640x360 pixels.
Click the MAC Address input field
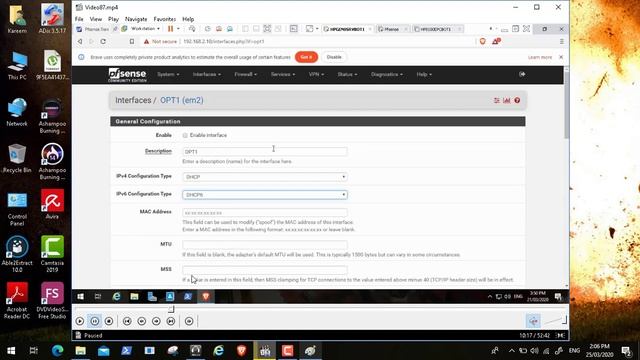[x=264, y=213]
